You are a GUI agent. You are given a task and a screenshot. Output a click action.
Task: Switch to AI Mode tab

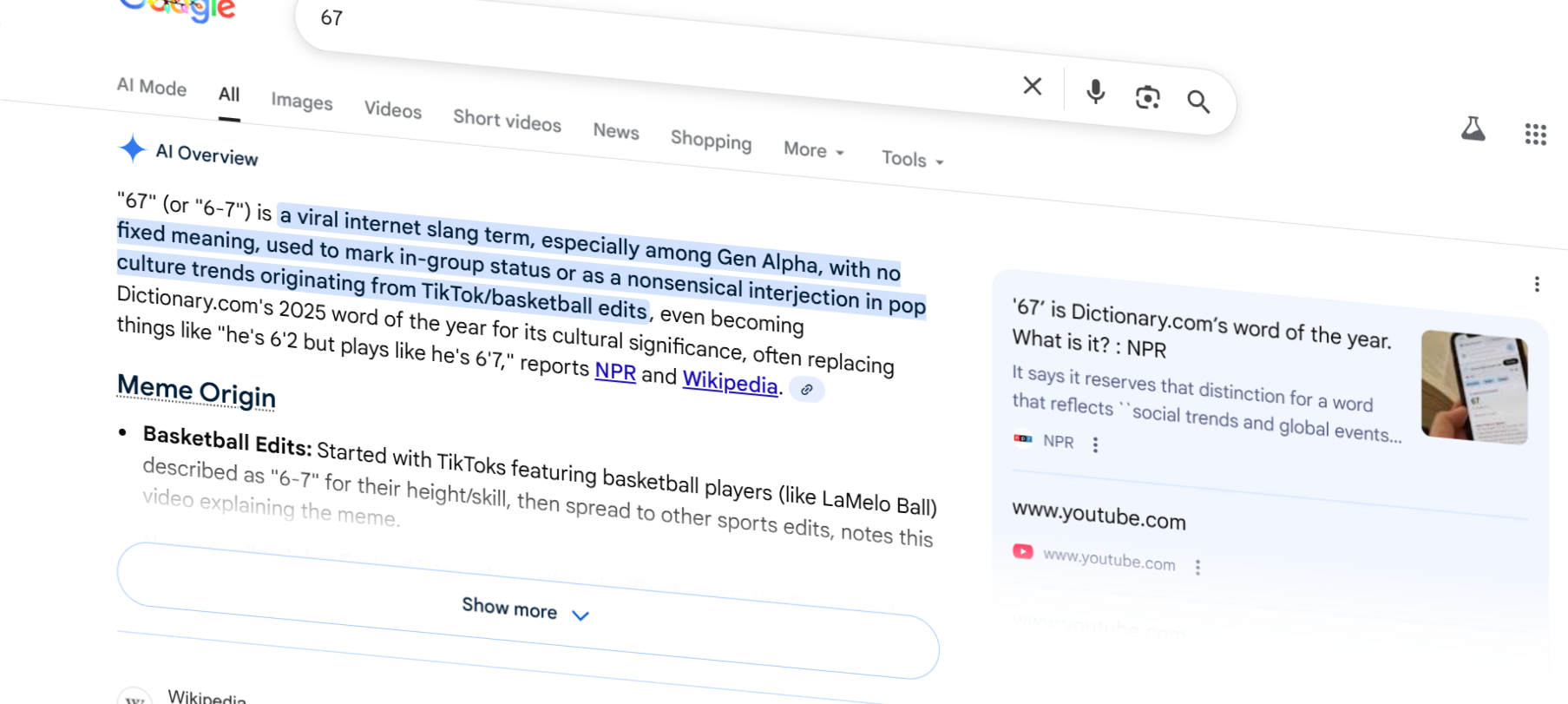pos(152,87)
